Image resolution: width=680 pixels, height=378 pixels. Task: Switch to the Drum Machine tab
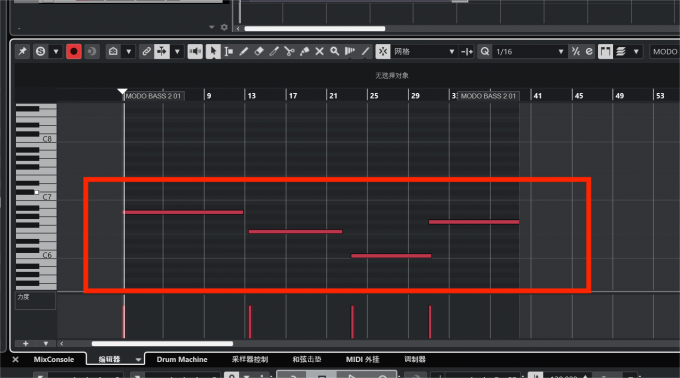point(182,359)
